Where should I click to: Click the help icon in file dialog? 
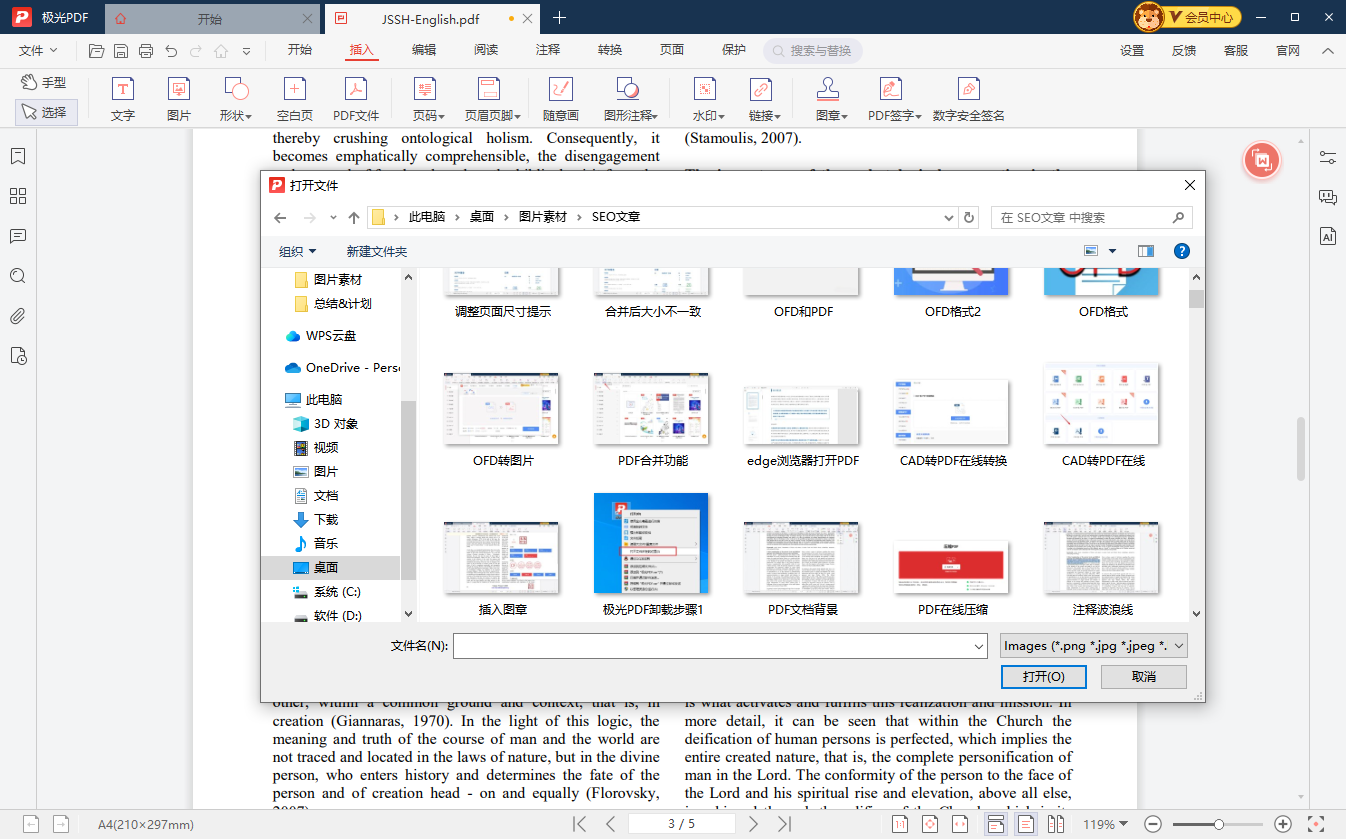point(1181,251)
